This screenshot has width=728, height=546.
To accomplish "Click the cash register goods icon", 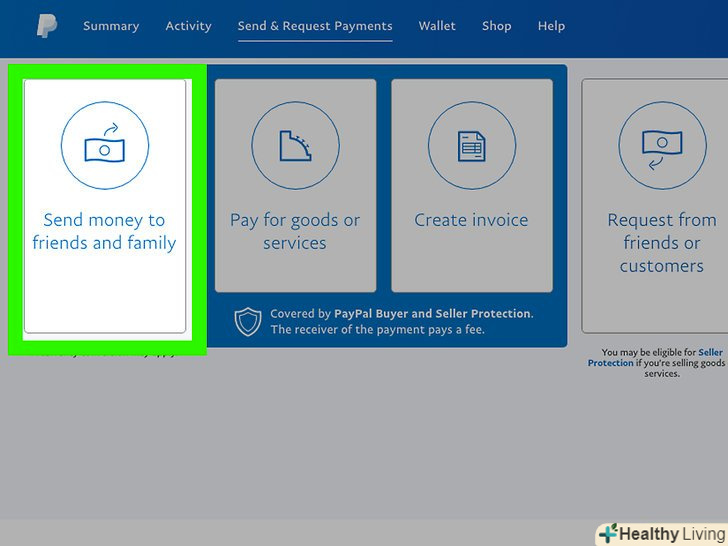I will [295, 145].
